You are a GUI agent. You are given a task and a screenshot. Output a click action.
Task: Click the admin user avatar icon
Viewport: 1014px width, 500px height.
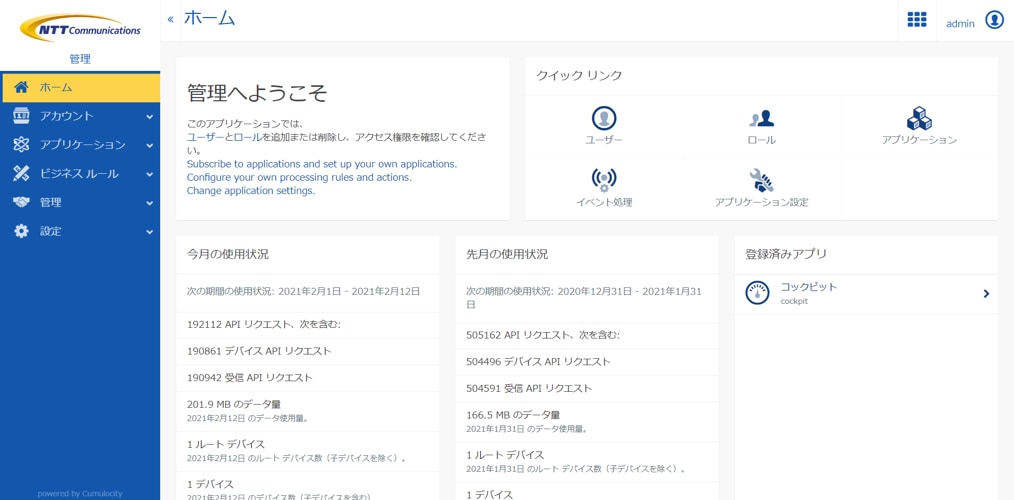(994, 20)
